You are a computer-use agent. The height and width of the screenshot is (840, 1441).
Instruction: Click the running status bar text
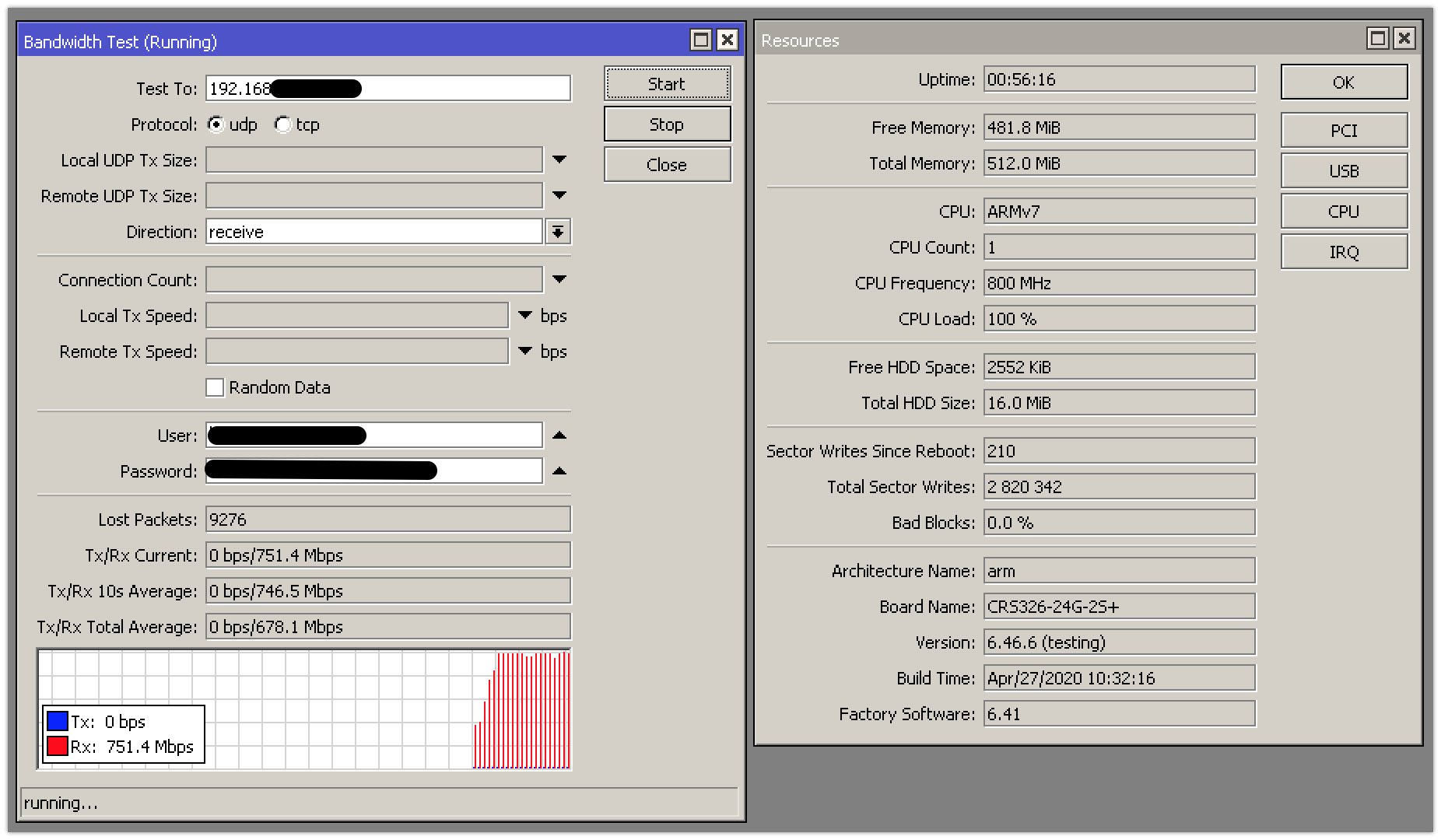click(x=61, y=803)
